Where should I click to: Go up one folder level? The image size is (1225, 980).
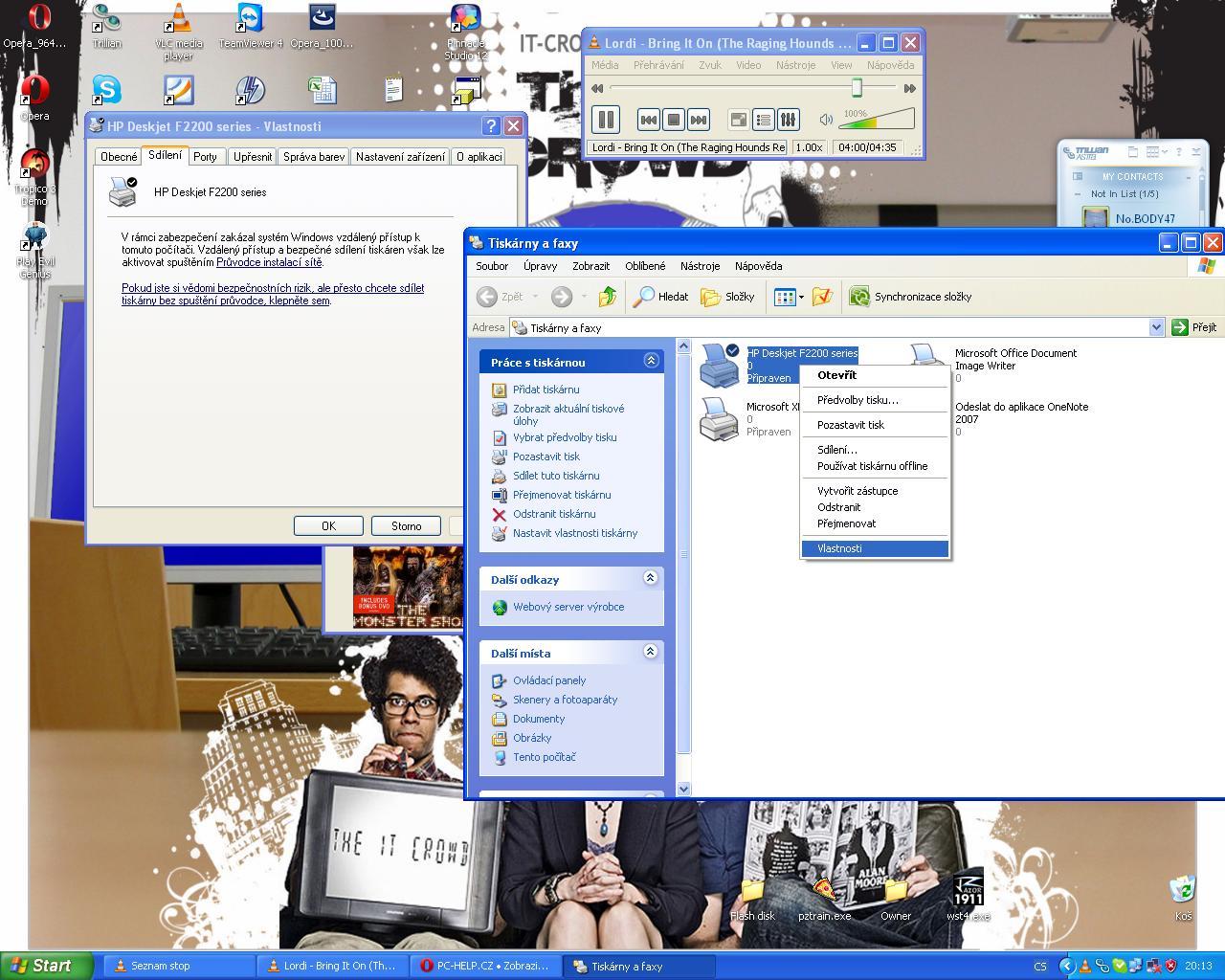tap(607, 297)
